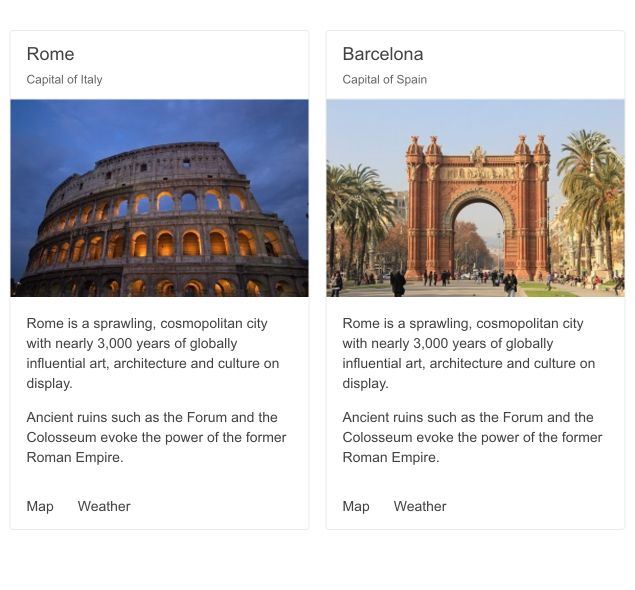This screenshot has height=590, width=635.
Task: Click the palm trees left of the arch
Action: (358, 210)
